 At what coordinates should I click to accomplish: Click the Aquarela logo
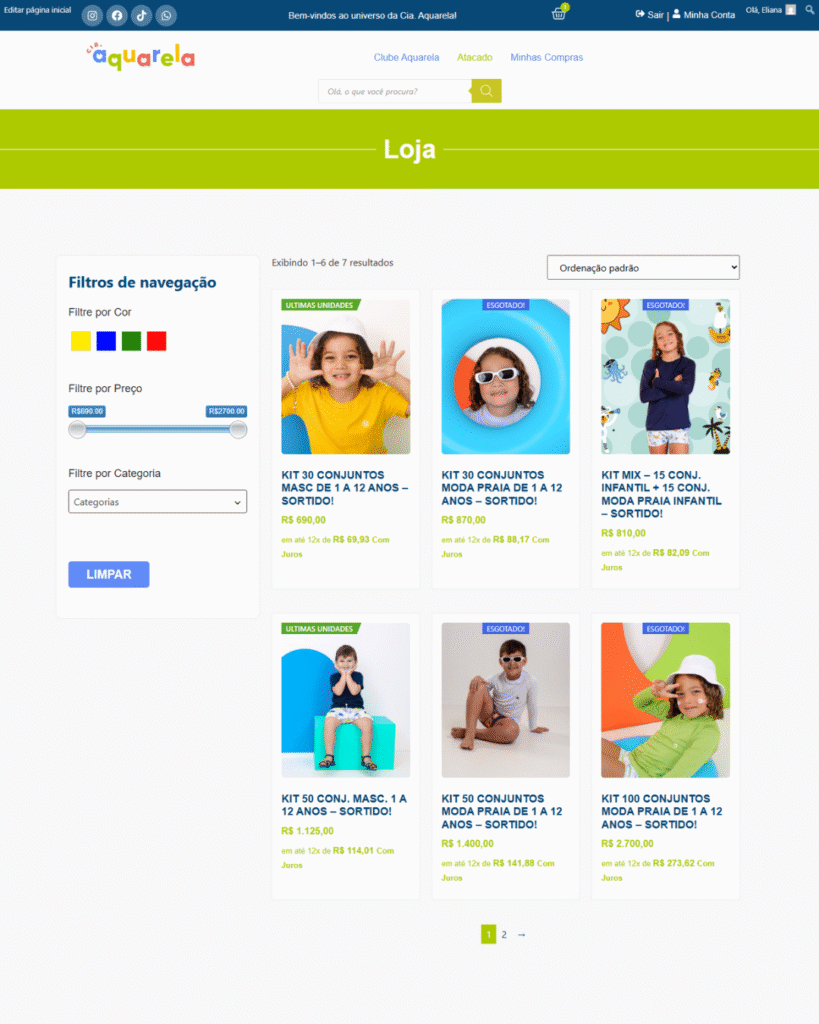click(x=140, y=57)
